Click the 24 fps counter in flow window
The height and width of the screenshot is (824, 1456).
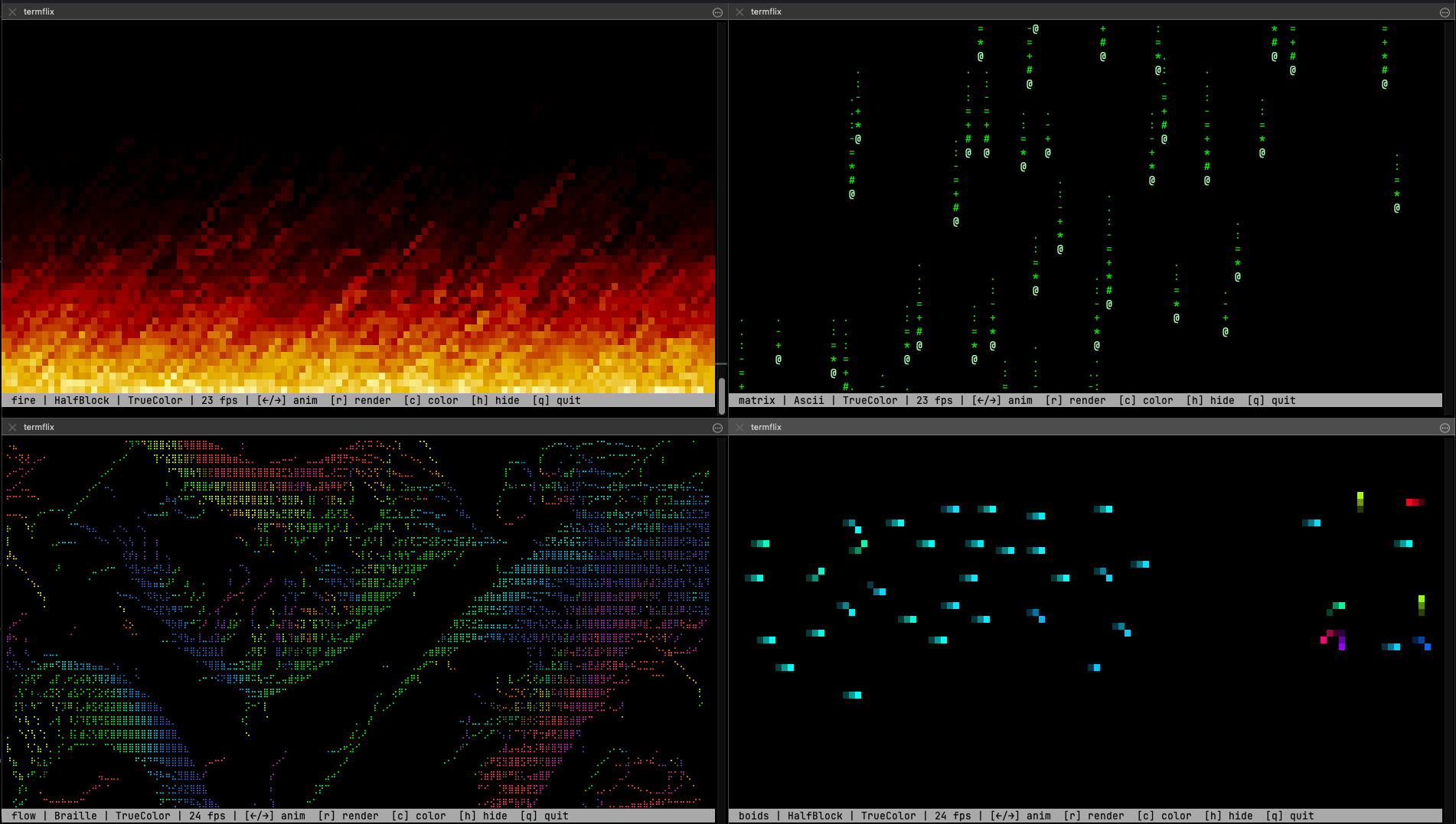click(x=207, y=816)
